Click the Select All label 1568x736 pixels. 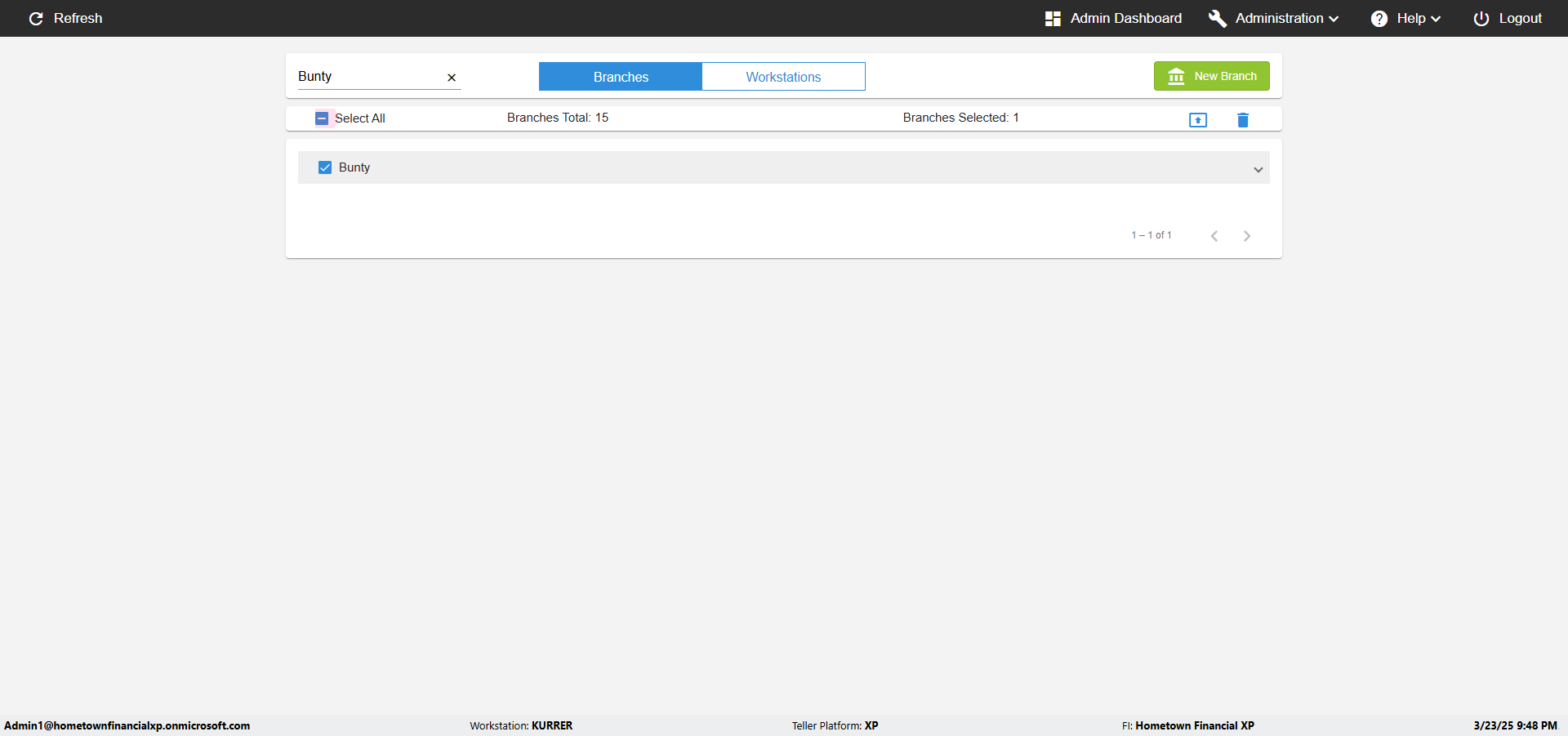360,118
